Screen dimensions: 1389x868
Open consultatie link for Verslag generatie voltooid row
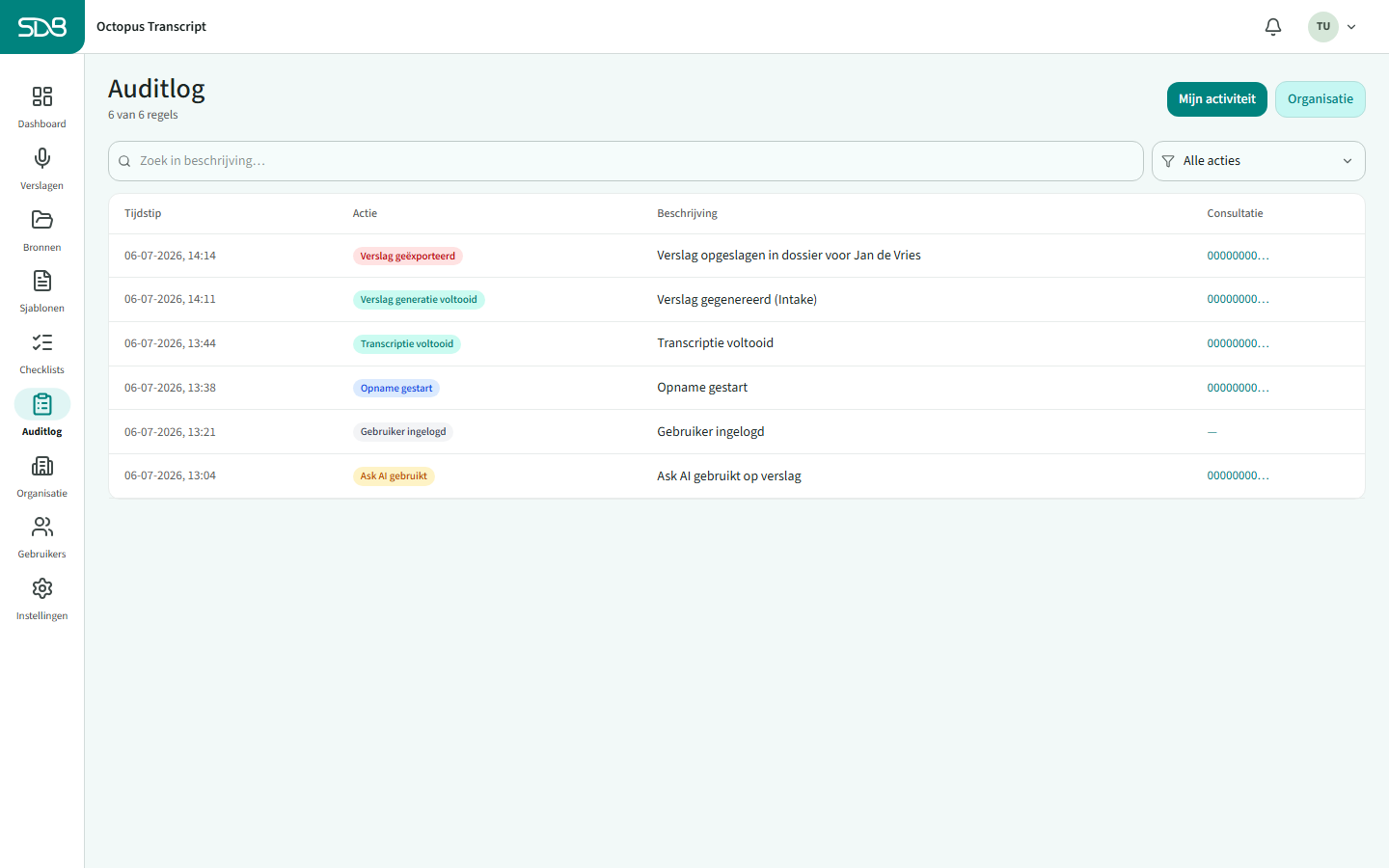click(x=1238, y=299)
